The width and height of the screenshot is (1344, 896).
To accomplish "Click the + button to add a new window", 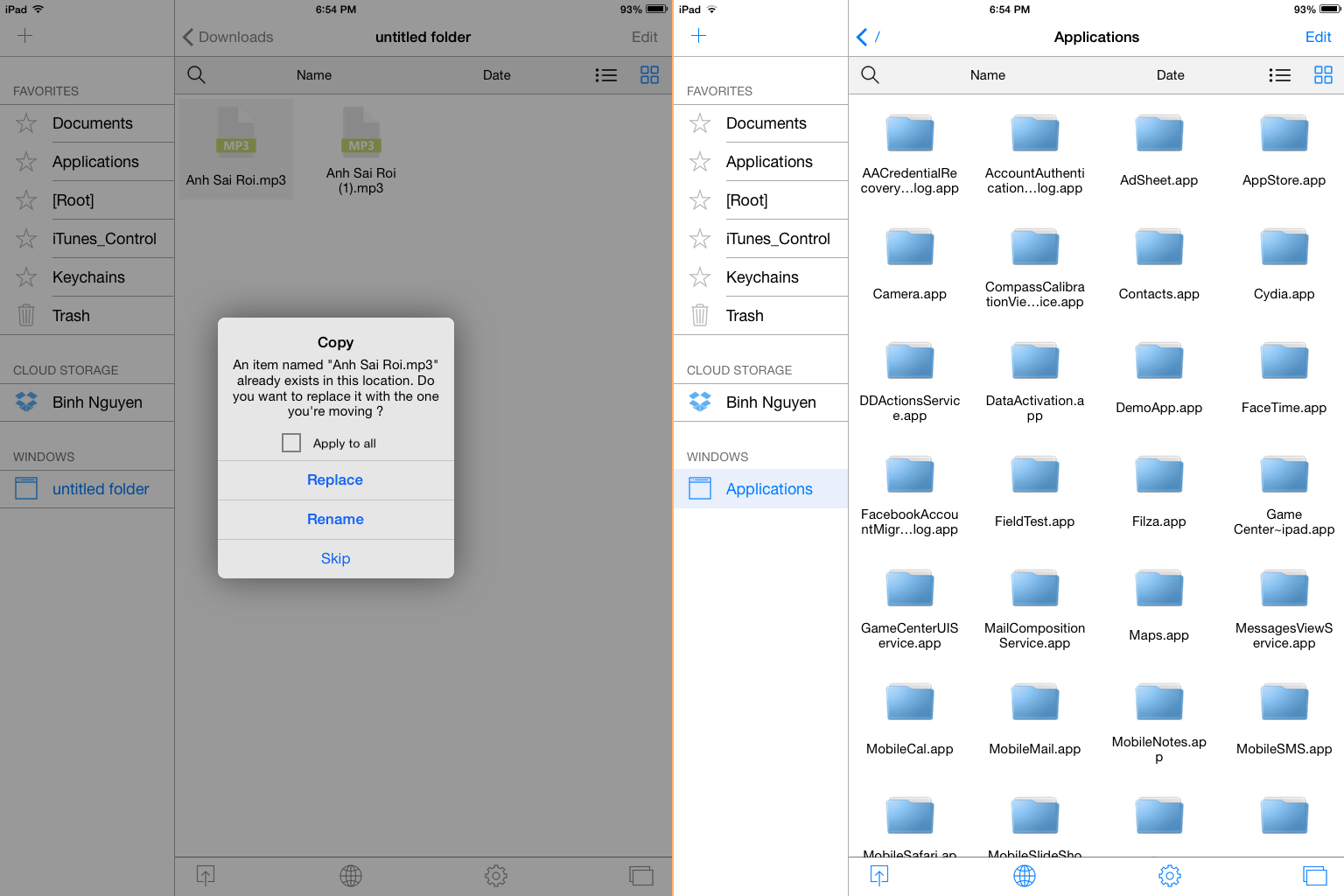I will [698, 36].
